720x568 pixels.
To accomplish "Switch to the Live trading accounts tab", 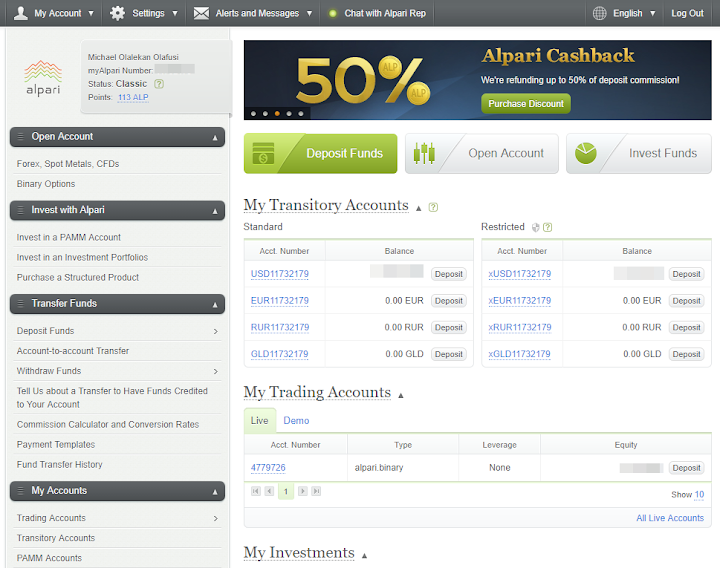I will coord(259,421).
